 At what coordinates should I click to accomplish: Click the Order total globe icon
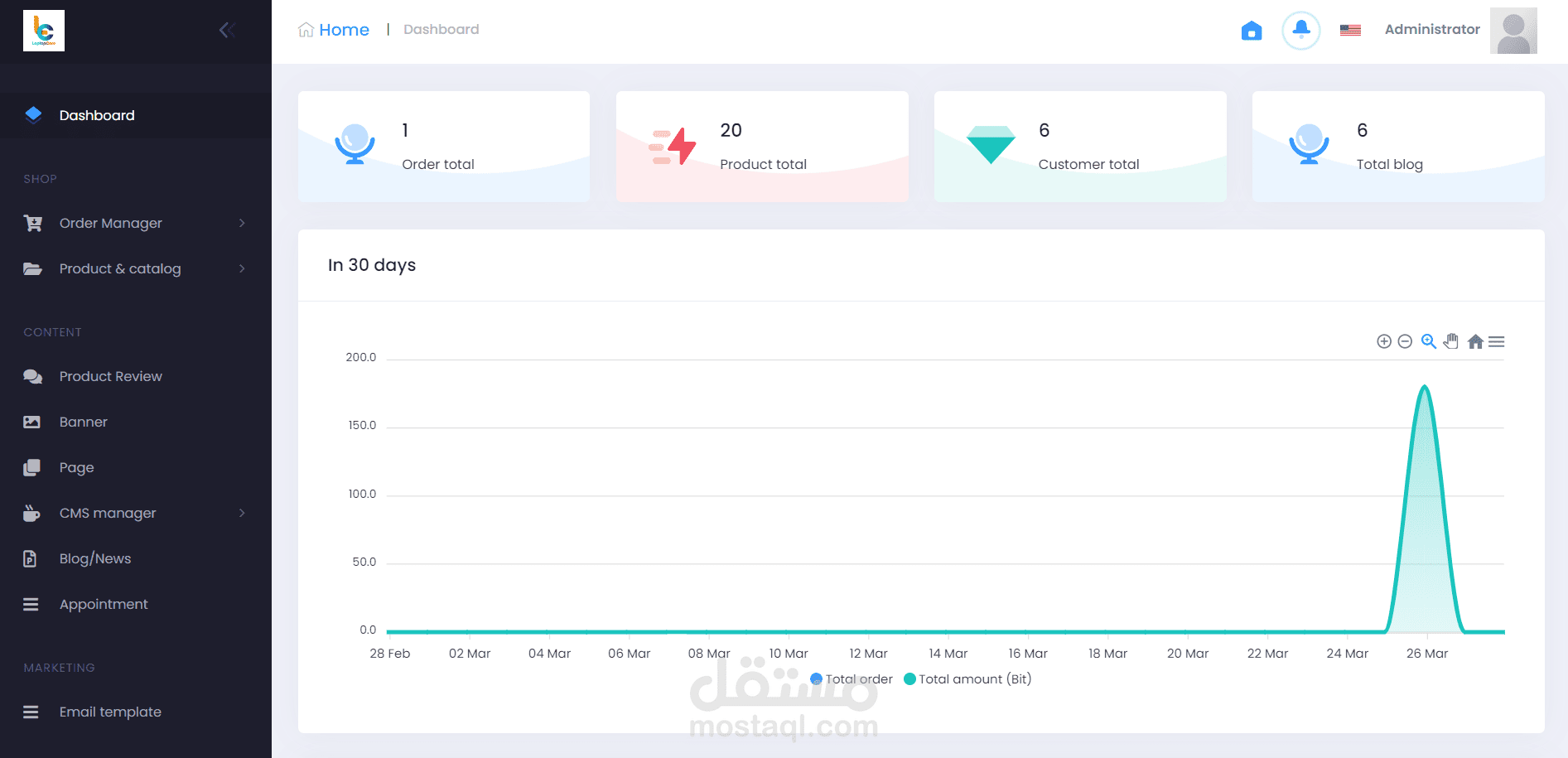[x=355, y=144]
